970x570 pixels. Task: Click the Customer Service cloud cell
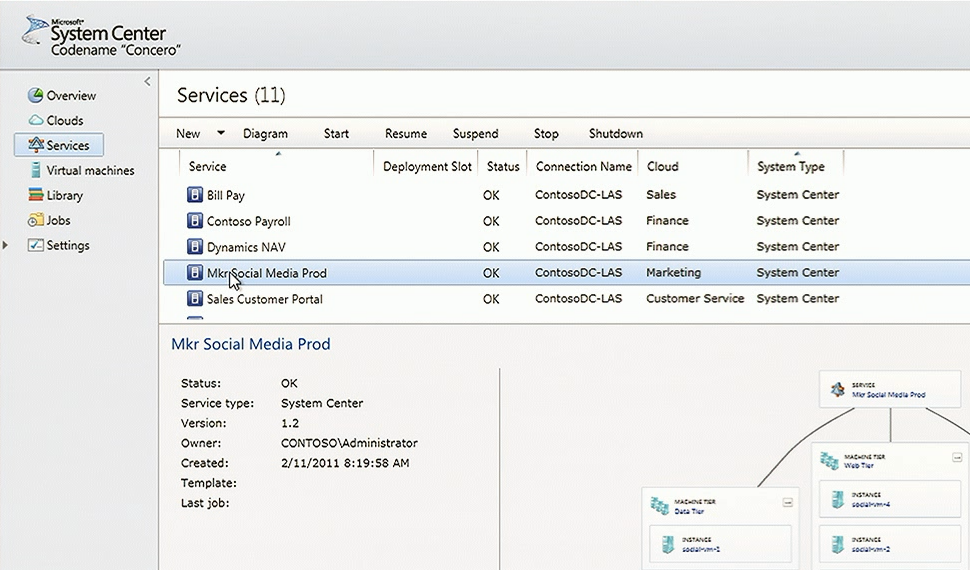pyautogui.click(x=695, y=298)
